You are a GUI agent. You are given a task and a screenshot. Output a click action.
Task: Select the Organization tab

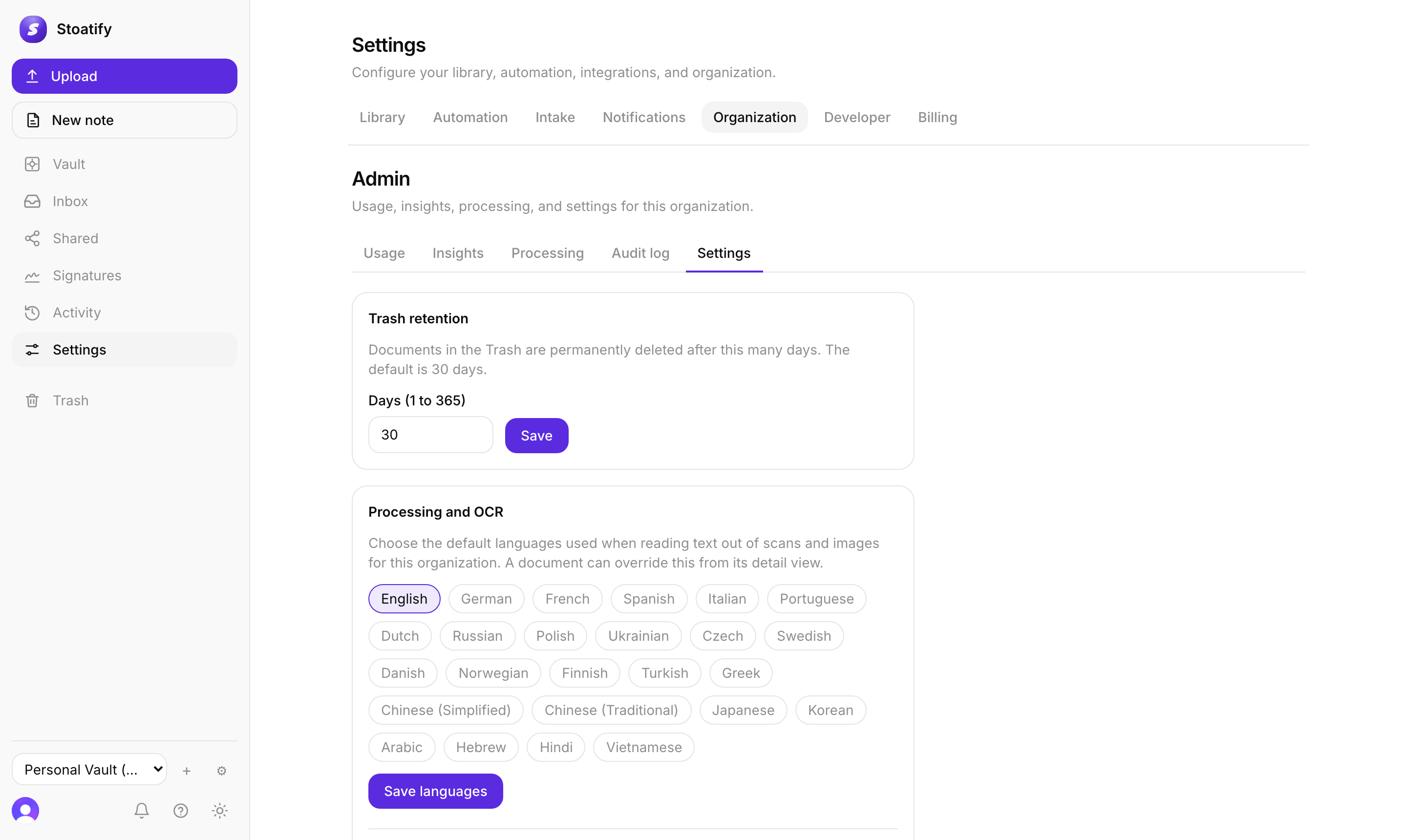pos(754,117)
